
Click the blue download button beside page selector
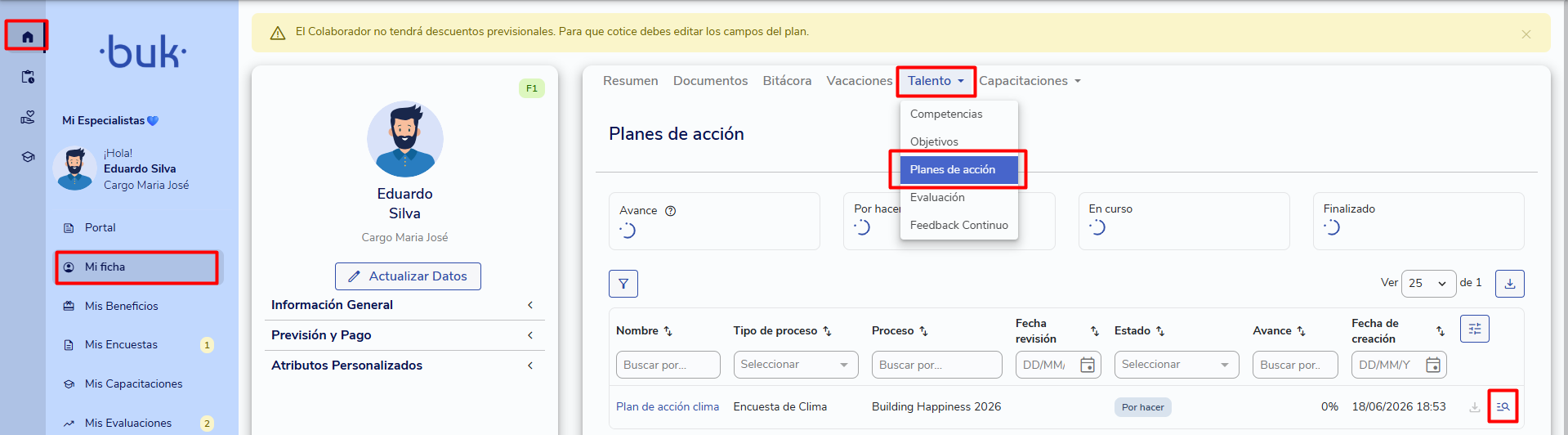tap(1510, 284)
